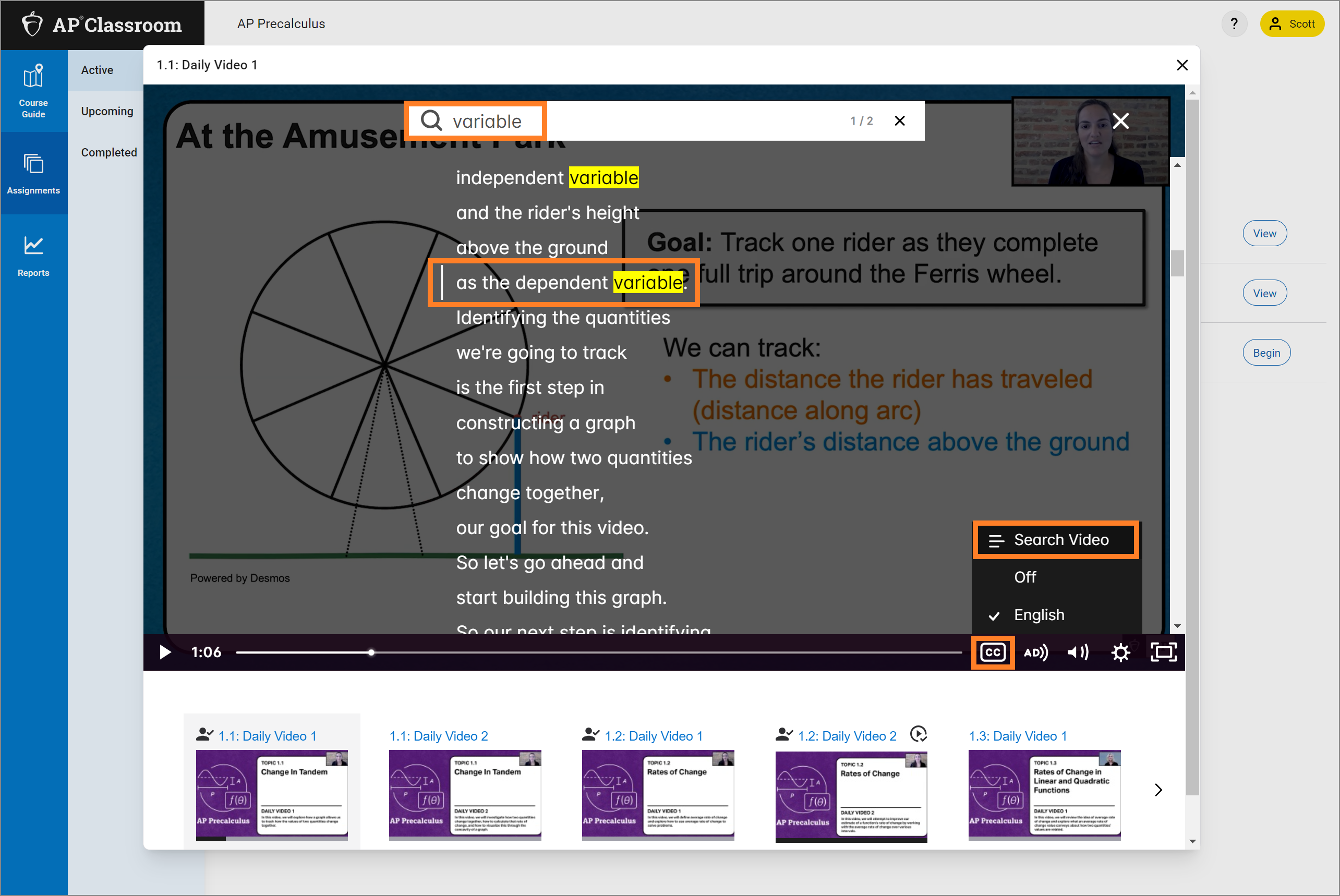Click the fullscreen expand icon
The image size is (1340, 896).
[x=1163, y=652]
